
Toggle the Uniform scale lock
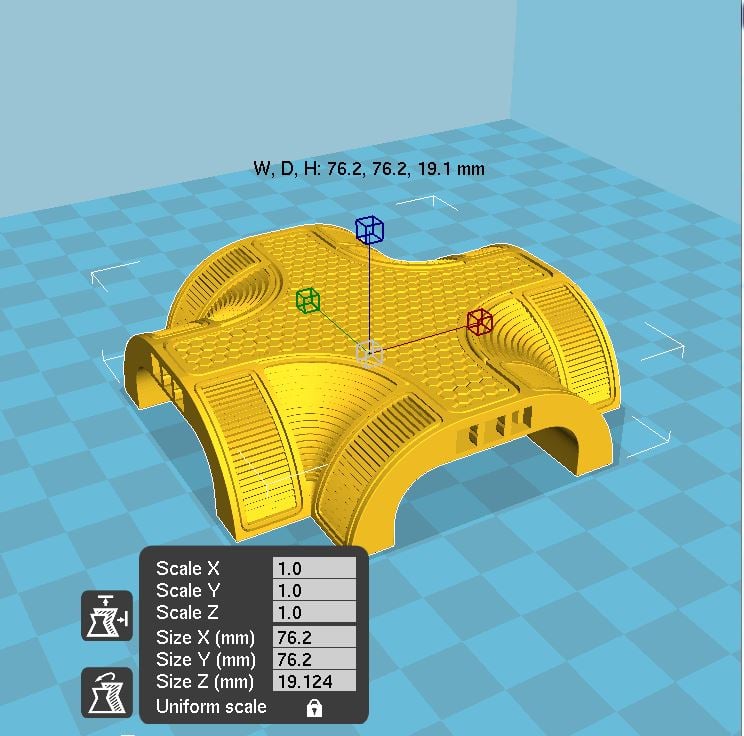point(314,708)
